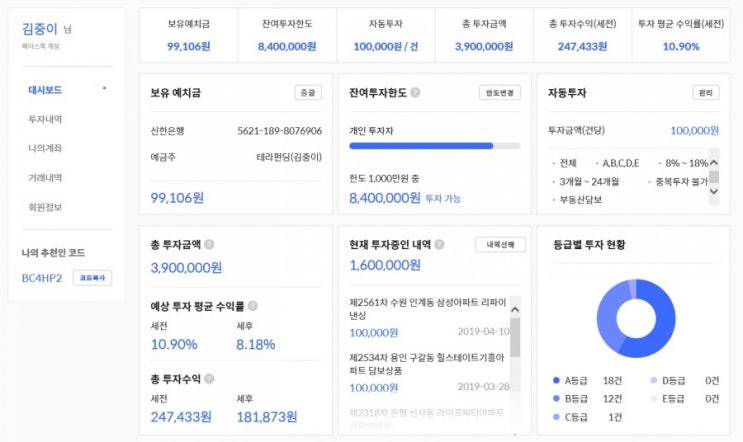
Task: Click the help icon next to 예상 투자 평균 수익률
Action: click(x=252, y=306)
